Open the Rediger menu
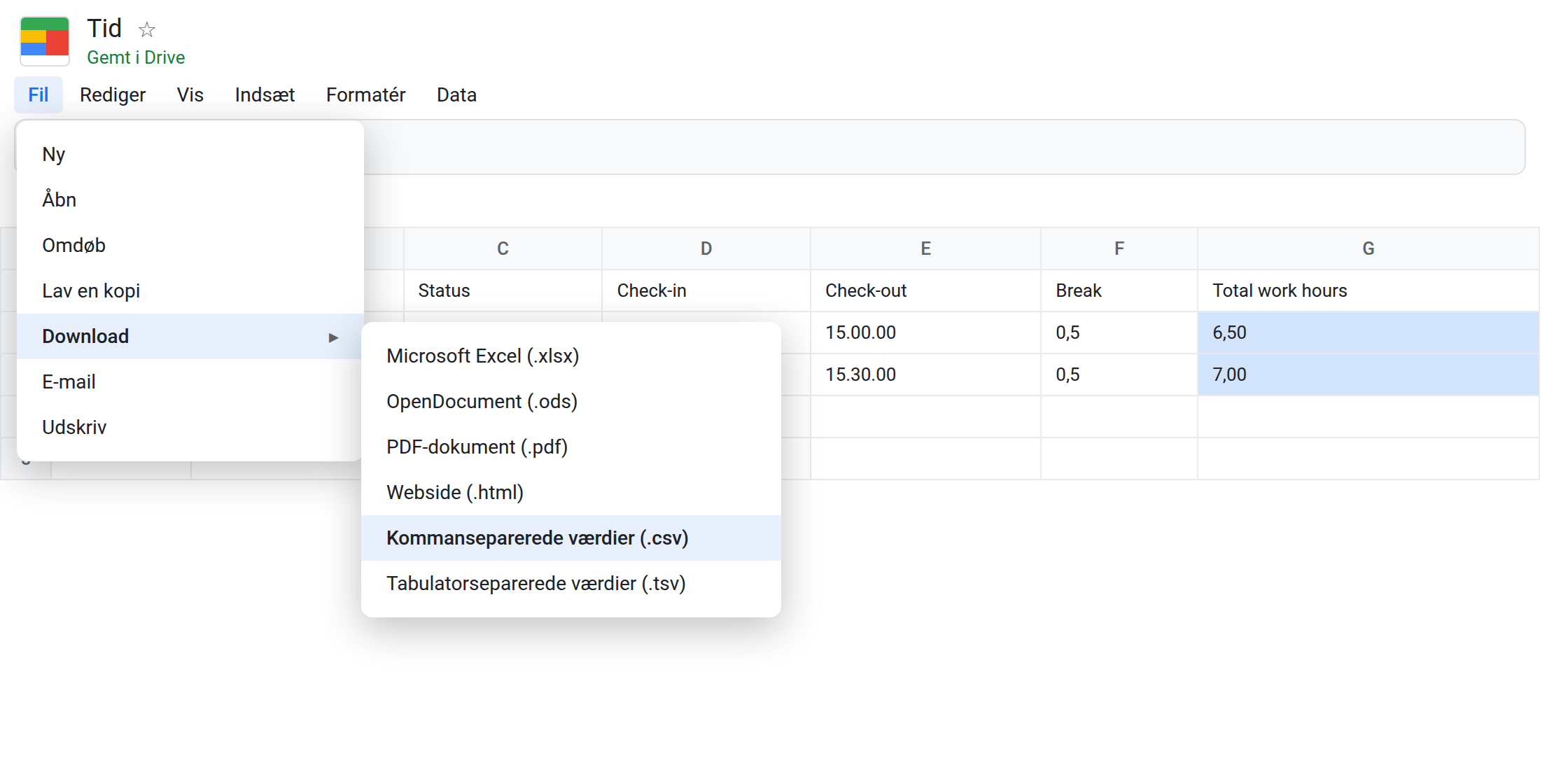The image size is (1568, 784). pos(113,94)
